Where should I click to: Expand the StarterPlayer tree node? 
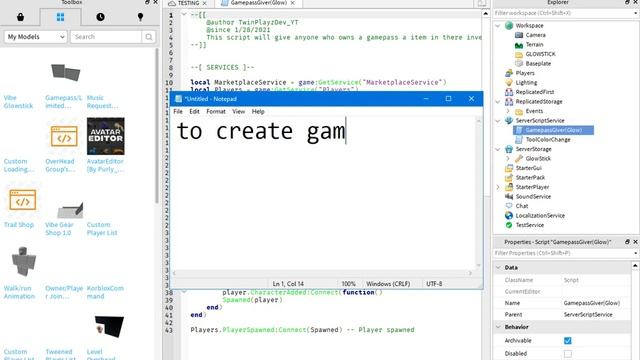(498, 187)
